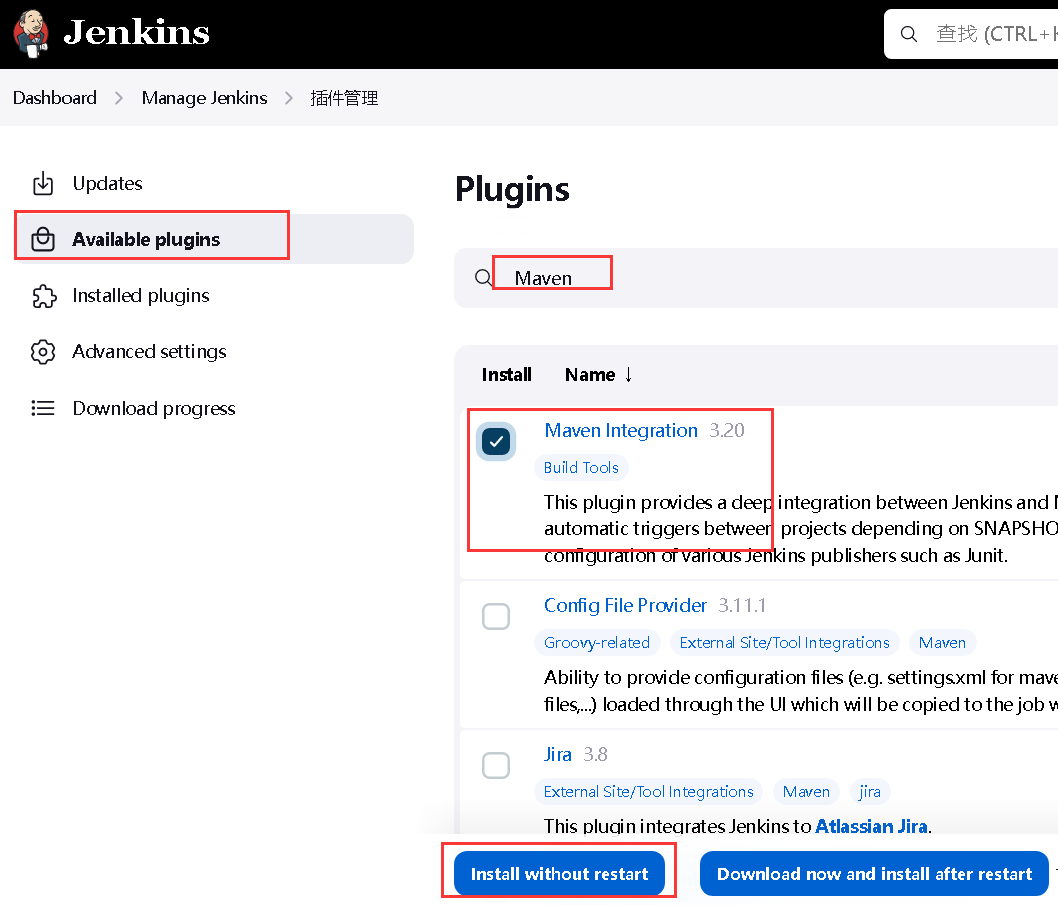
Task: Click Install without restart button
Action: (x=559, y=874)
